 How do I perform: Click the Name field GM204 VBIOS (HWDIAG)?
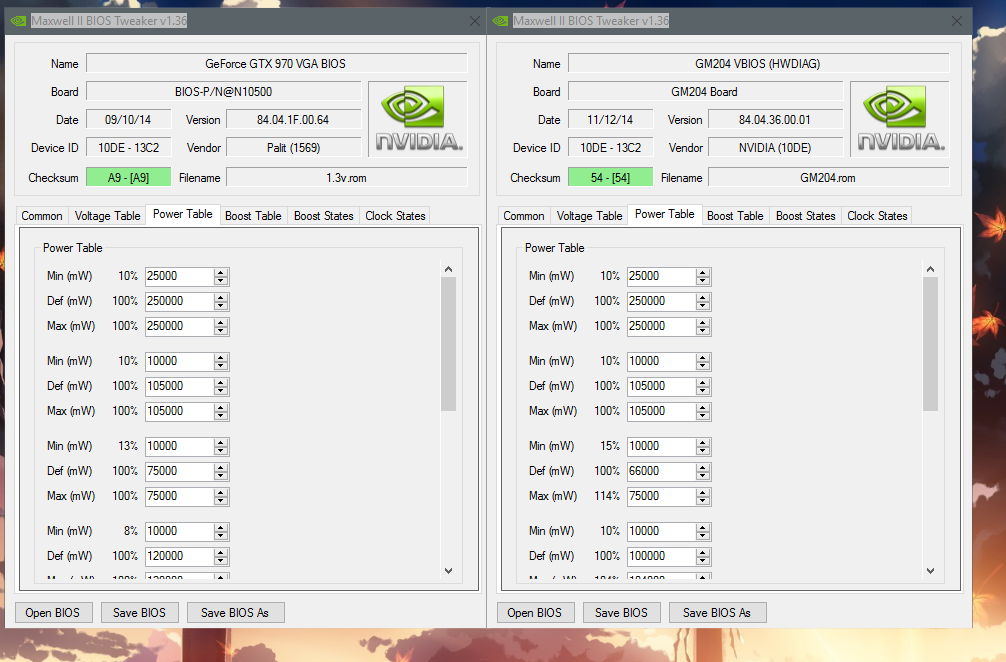click(x=758, y=64)
